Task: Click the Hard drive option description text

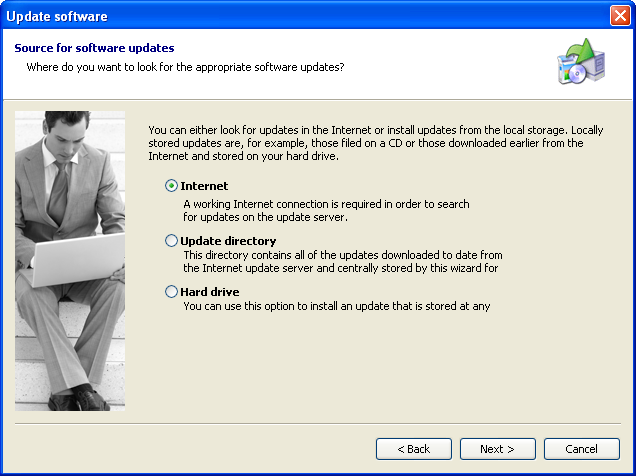Action: pos(336,306)
